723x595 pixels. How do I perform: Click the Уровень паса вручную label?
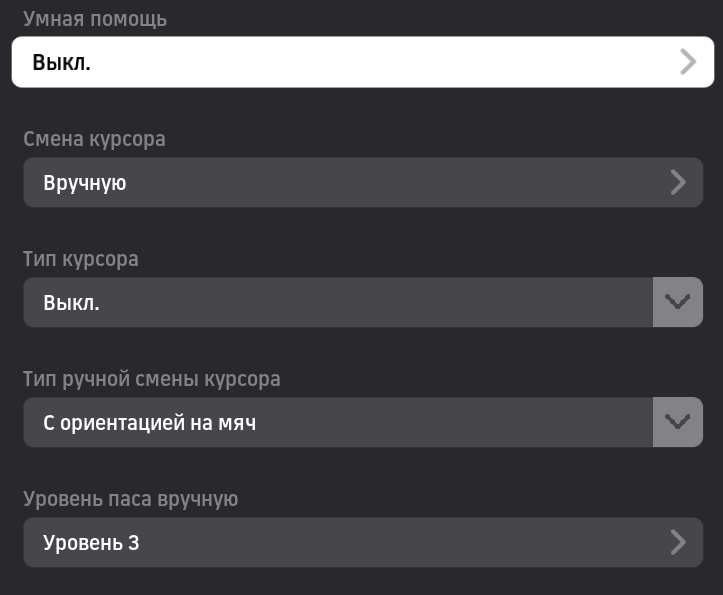pyautogui.click(x=130, y=499)
